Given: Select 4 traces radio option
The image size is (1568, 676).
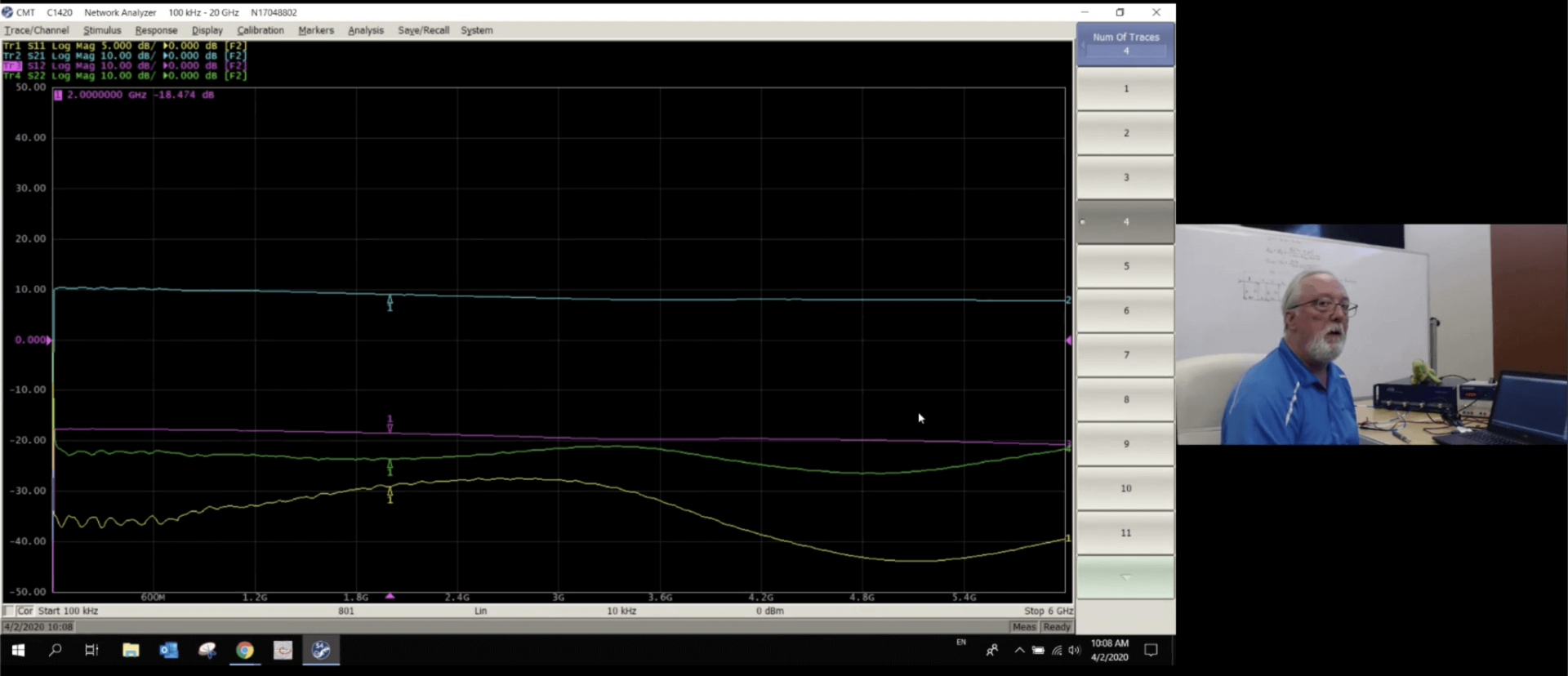Looking at the screenshot, I should click(x=1125, y=221).
